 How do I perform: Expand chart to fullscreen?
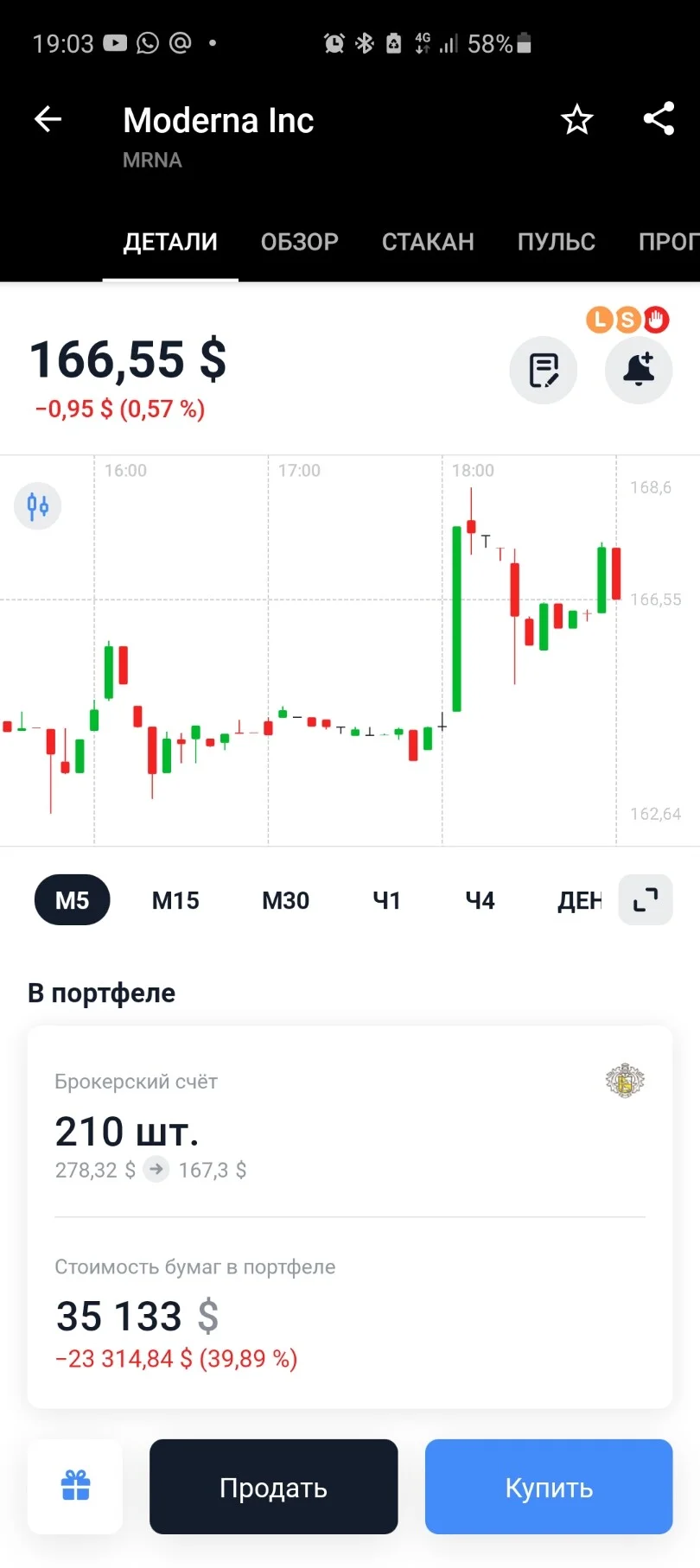tap(646, 899)
